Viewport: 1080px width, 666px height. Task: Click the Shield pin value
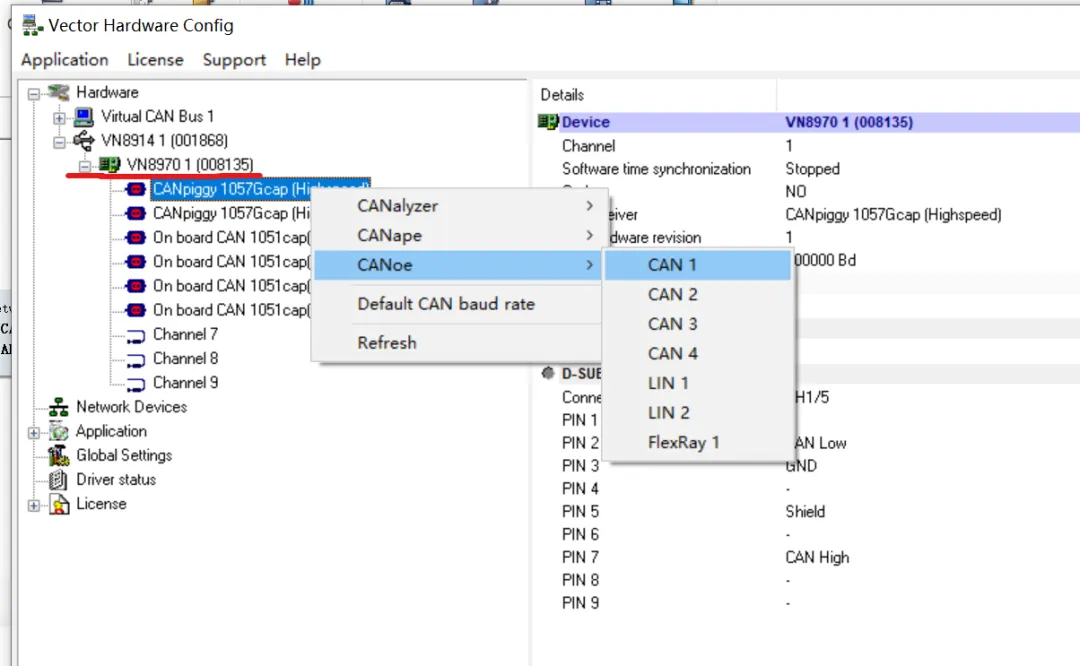pyautogui.click(x=805, y=512)
